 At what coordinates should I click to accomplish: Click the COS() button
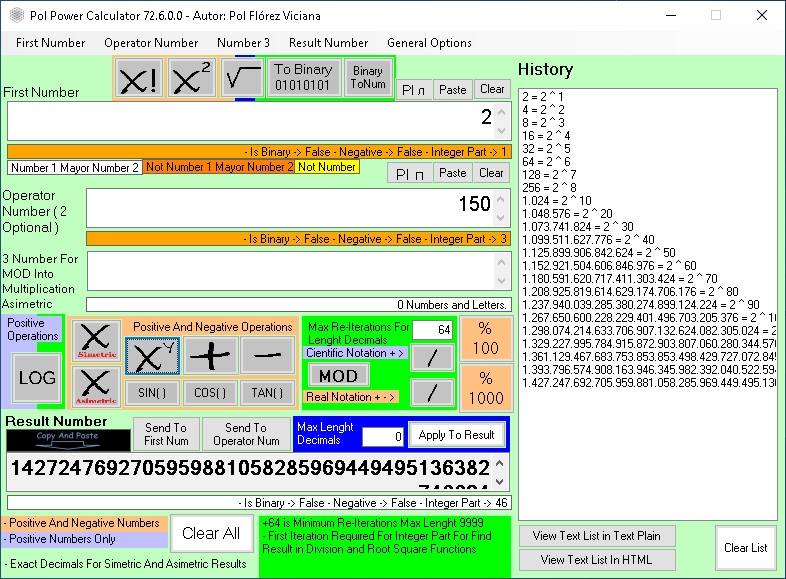[210, 393]
